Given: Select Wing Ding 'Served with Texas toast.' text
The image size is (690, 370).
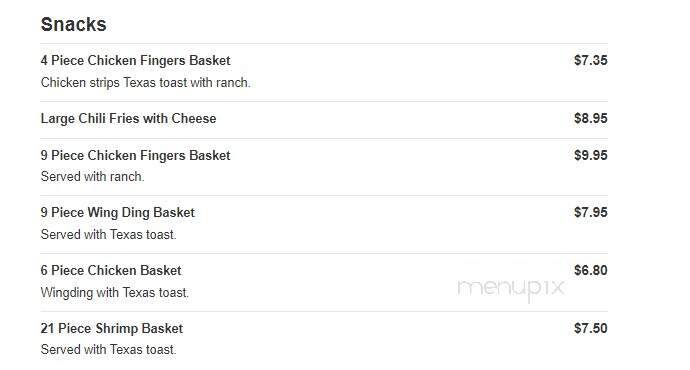Looking at the screenshot, I should pos(108,234).
